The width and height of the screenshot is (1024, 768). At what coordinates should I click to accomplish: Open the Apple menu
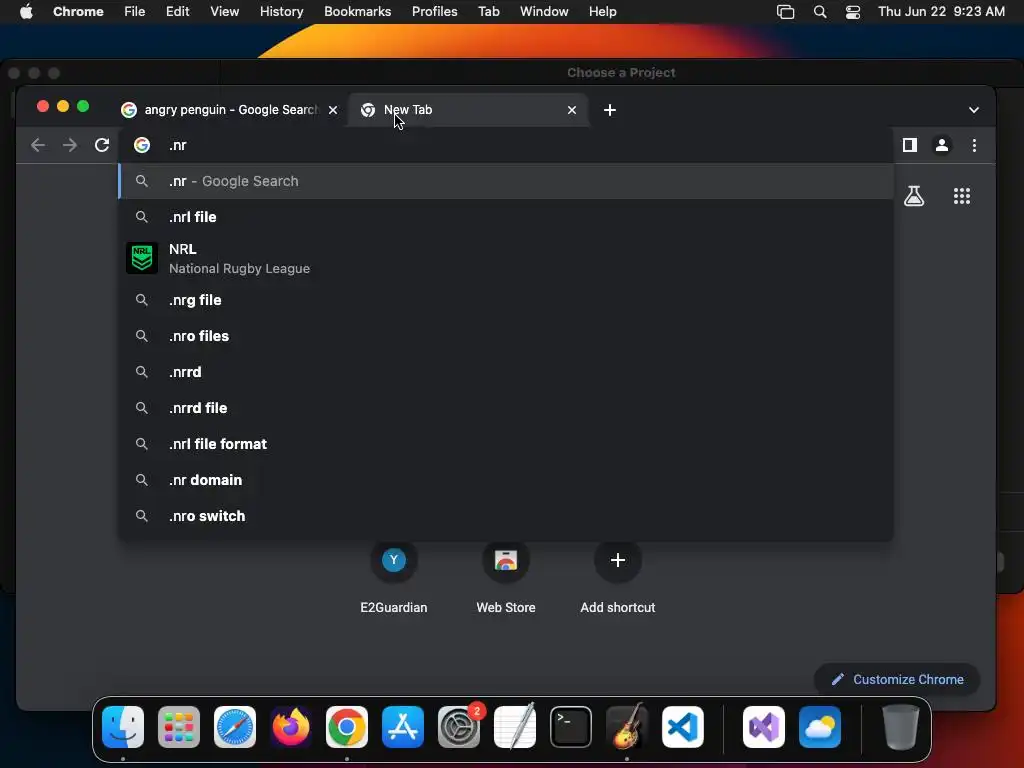pos(26,12)
